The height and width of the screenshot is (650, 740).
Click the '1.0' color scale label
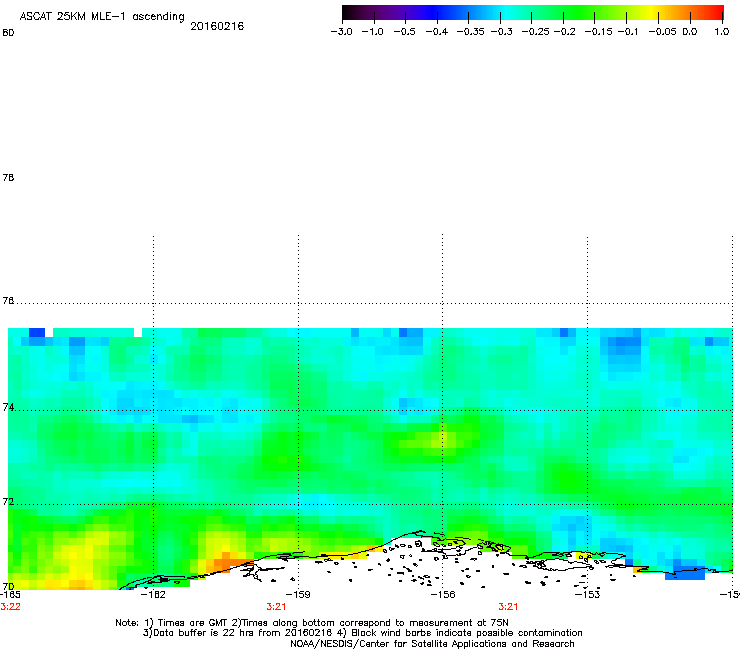click(x=722, y=32)
